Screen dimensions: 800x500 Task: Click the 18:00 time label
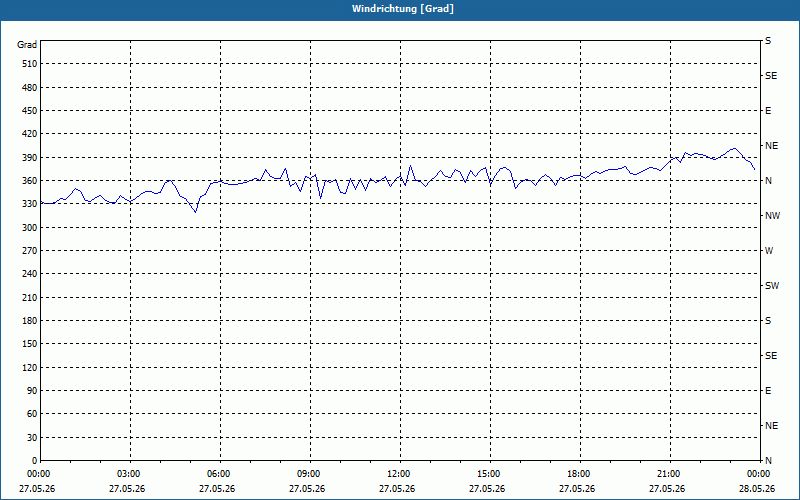pos(580,474)
